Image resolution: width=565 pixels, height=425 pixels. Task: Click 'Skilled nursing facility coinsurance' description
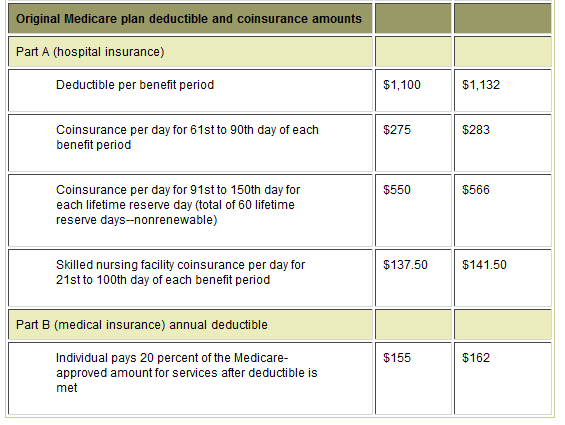(x=181, y=272)
